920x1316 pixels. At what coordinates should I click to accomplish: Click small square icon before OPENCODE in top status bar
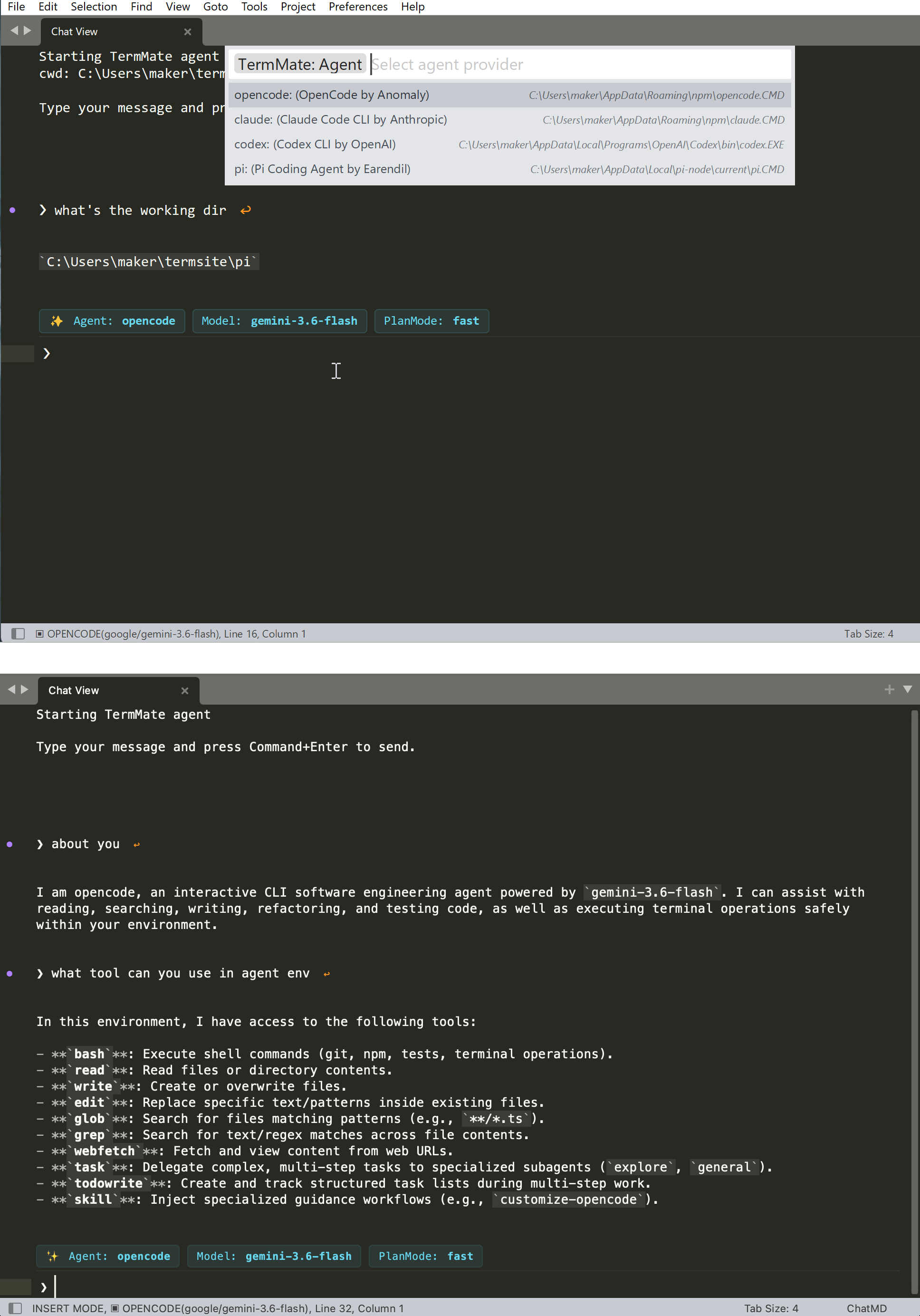click(x=39, y=633)
